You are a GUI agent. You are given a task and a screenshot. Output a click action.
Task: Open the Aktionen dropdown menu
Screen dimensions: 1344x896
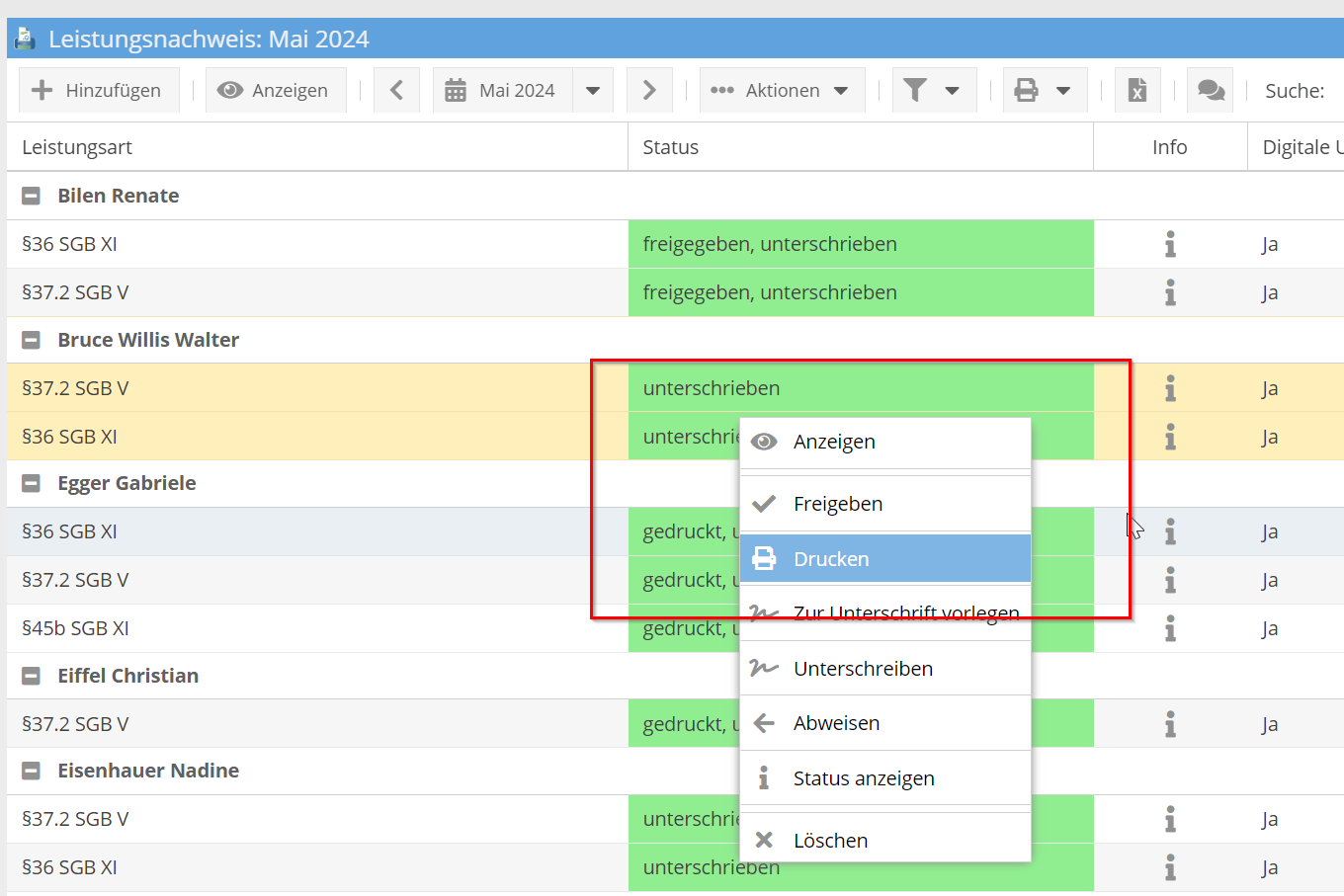click(781, 91)
